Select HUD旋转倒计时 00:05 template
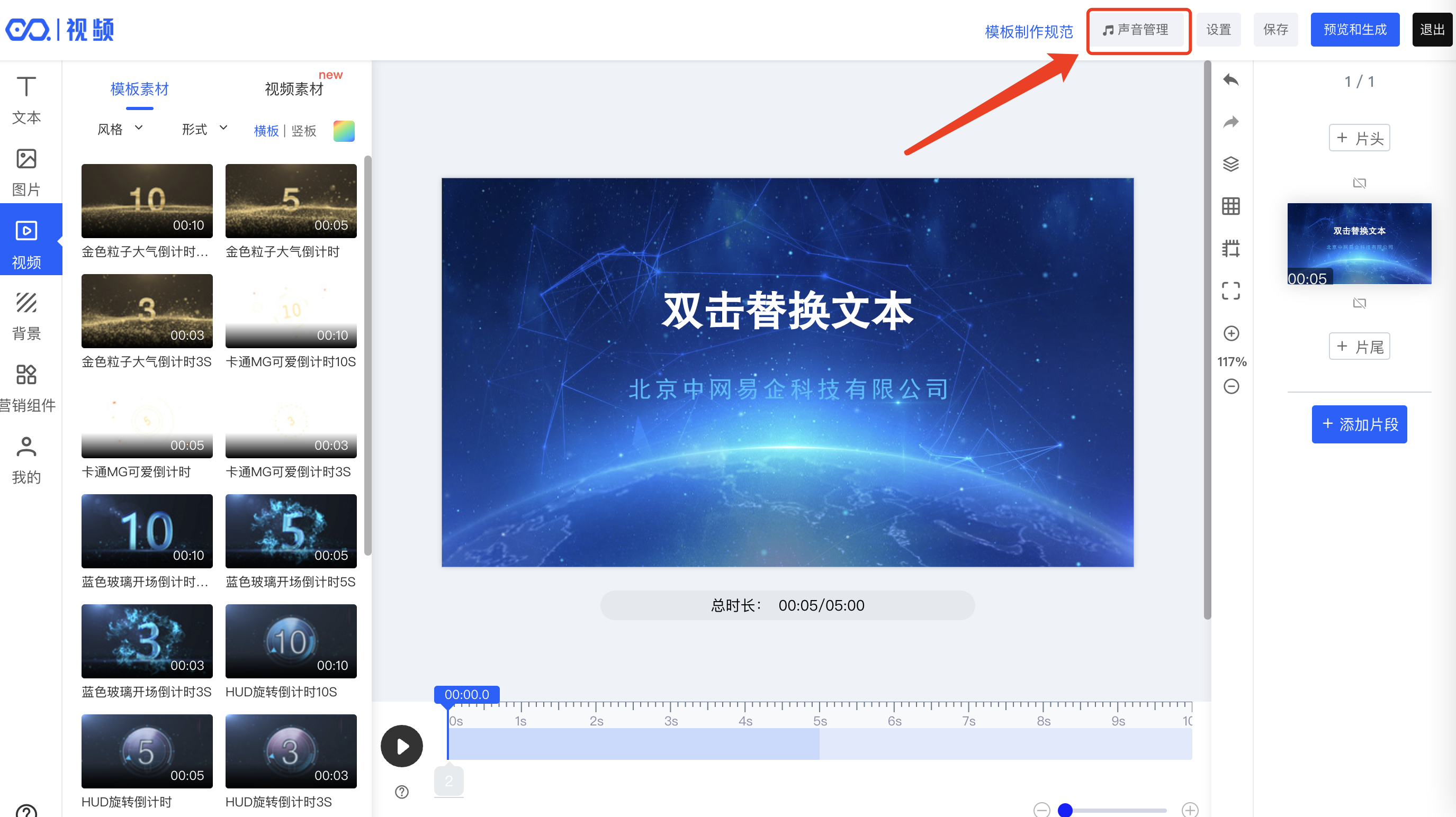The width and height of the screenshot is (1456, 817). 147,752
